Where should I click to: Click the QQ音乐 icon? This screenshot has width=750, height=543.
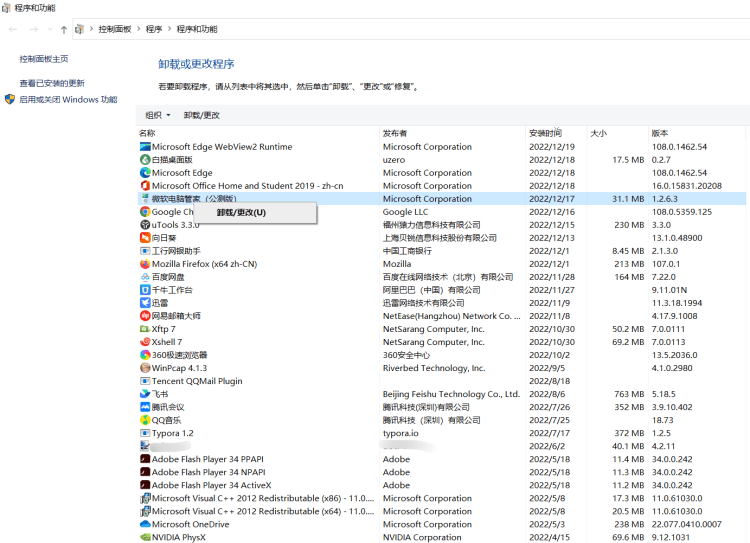click(145, 420)
